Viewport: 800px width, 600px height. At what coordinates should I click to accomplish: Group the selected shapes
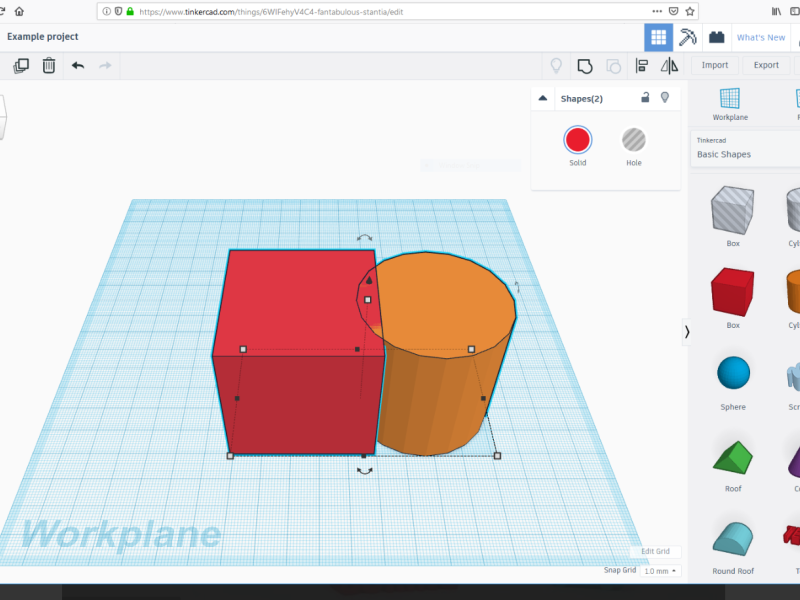pyautogui.click(x=585, y=65)
